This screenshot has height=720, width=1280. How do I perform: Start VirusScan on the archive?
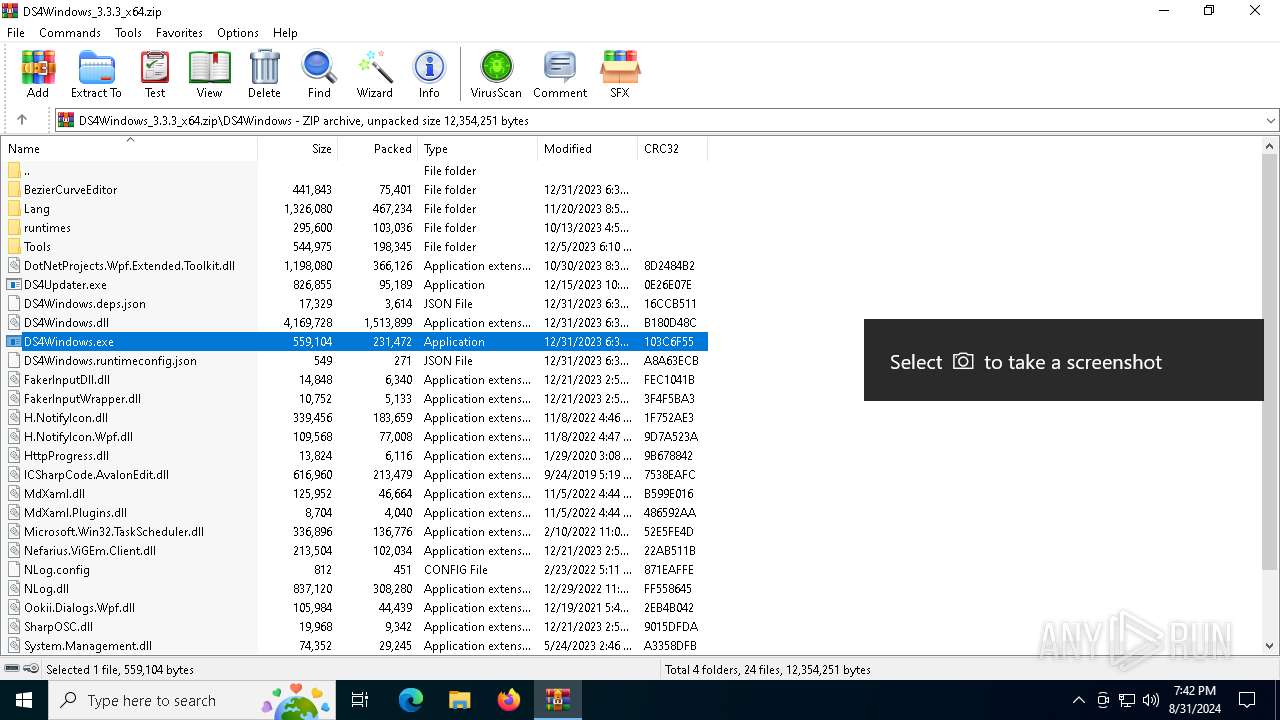pos(496,75)
